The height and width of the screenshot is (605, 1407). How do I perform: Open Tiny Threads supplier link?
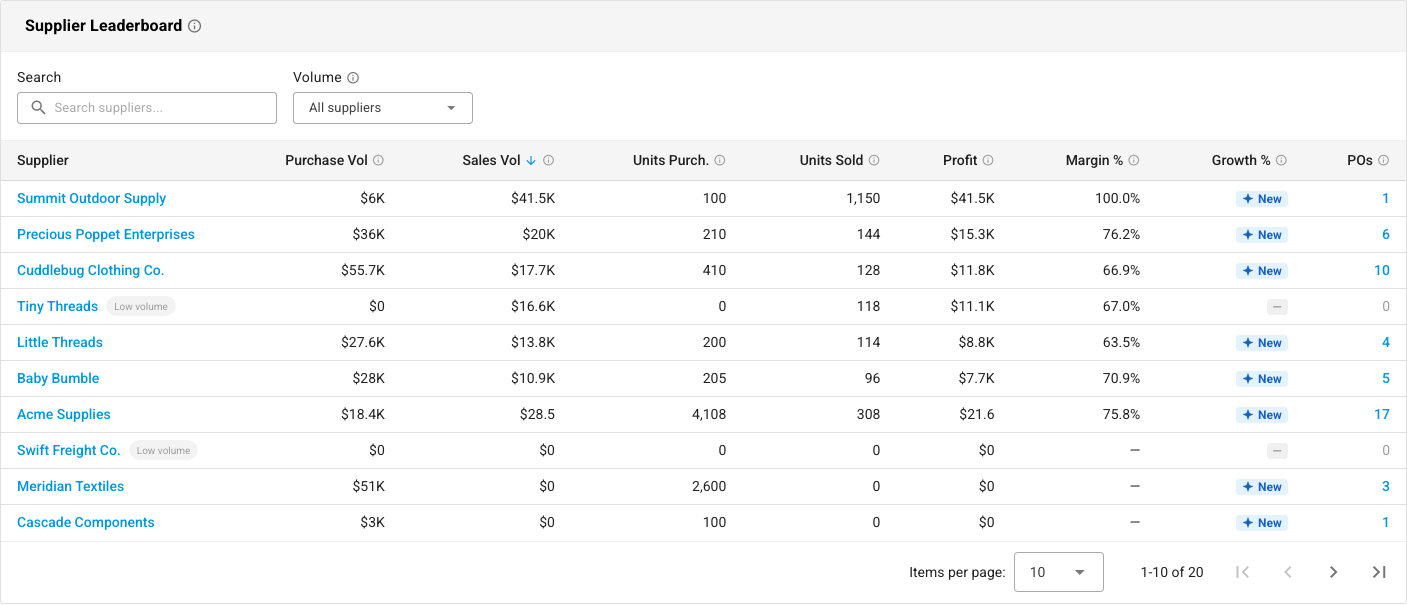point(58,306)
